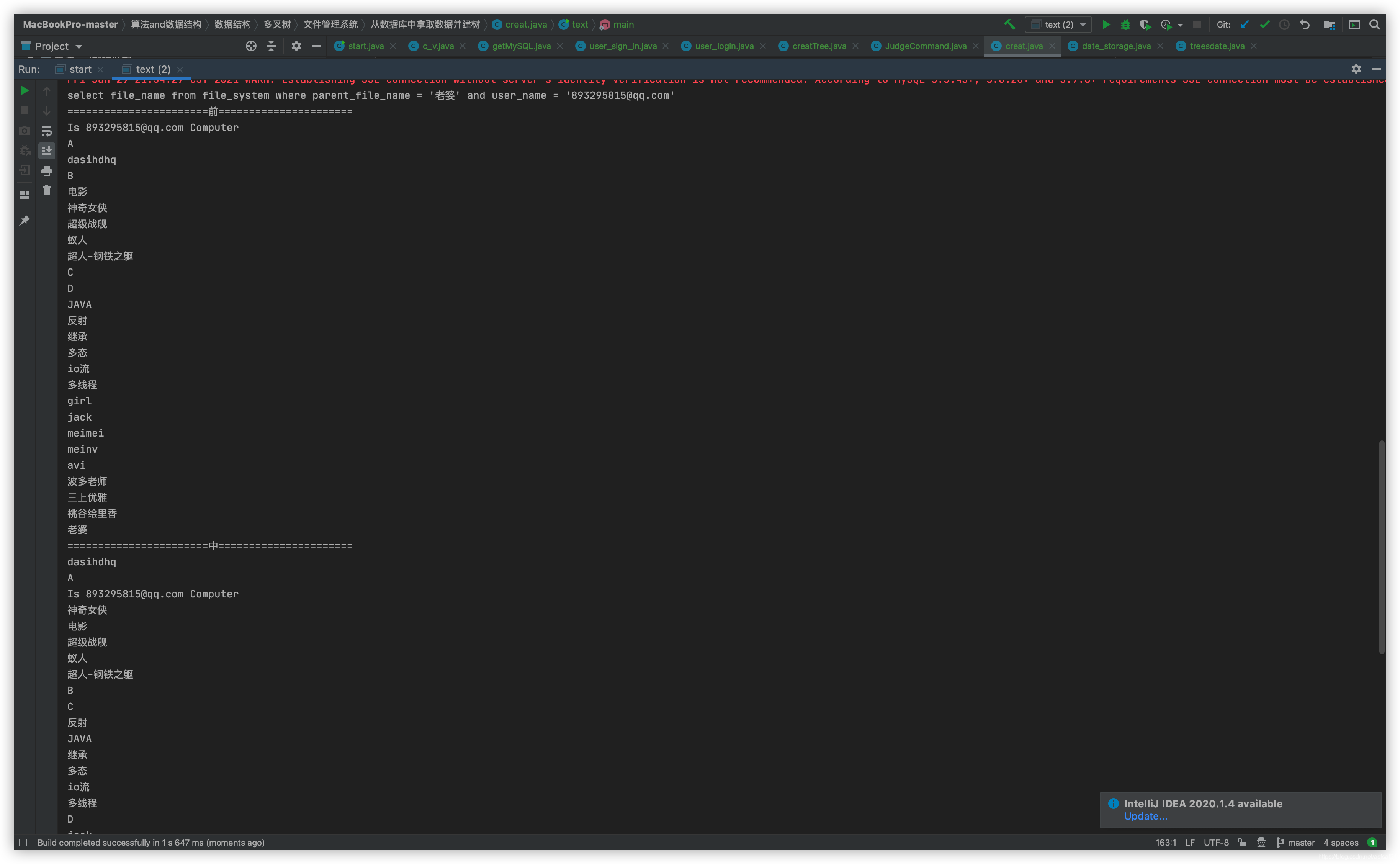
Task: Run with Coverage shield icon
Action: click(1145, 25)
